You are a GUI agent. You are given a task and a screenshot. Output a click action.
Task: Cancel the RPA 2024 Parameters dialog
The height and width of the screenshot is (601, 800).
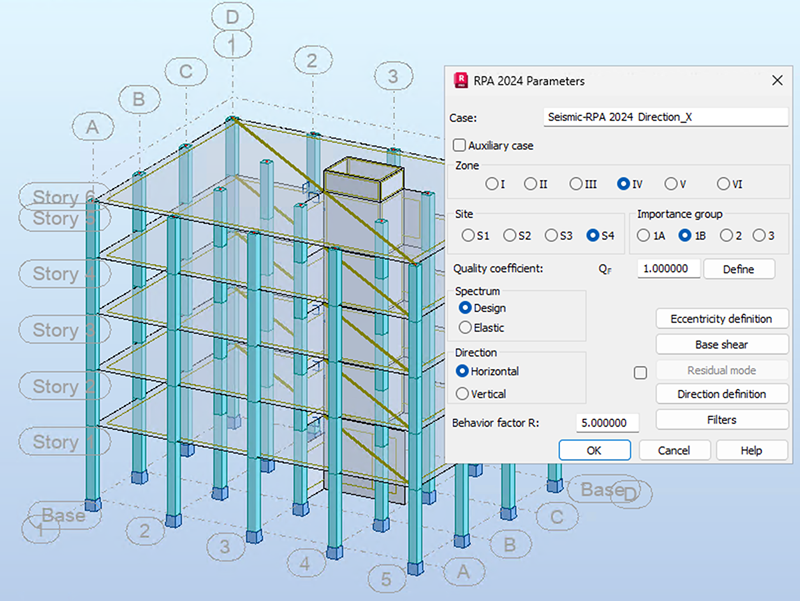point(674,450)
